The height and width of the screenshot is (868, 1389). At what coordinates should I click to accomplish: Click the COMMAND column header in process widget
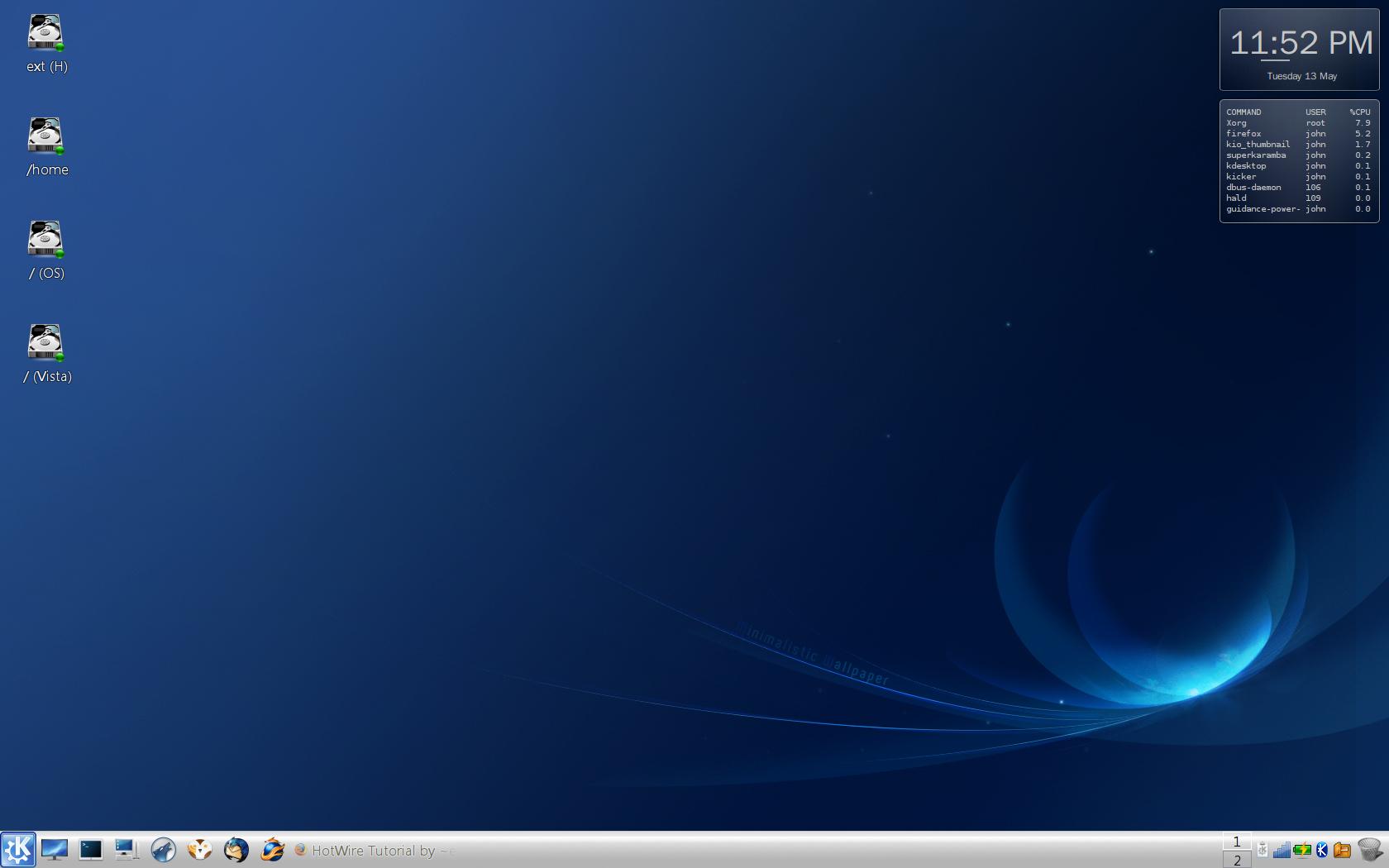coord(1243,112)
